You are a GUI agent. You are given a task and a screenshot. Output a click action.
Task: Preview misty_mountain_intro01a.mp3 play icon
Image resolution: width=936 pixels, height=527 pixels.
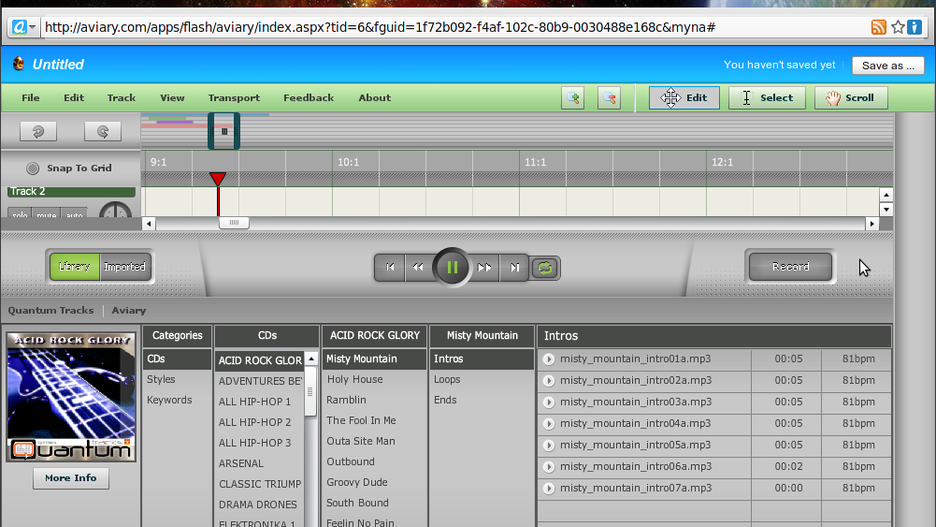pyautogui.click(x=549, y=359)
